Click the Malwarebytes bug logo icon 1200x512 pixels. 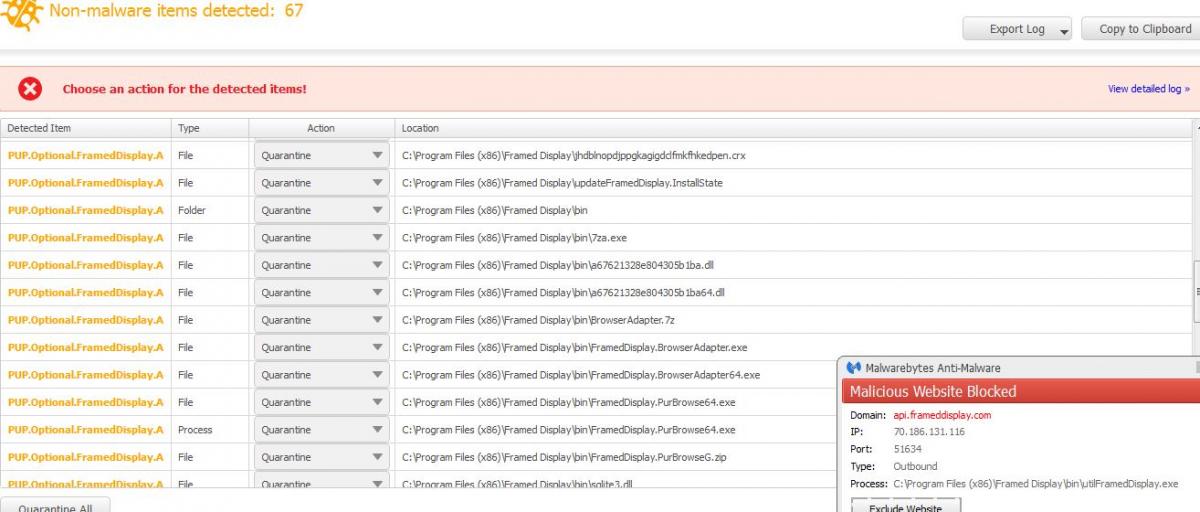tap(23, 14)
